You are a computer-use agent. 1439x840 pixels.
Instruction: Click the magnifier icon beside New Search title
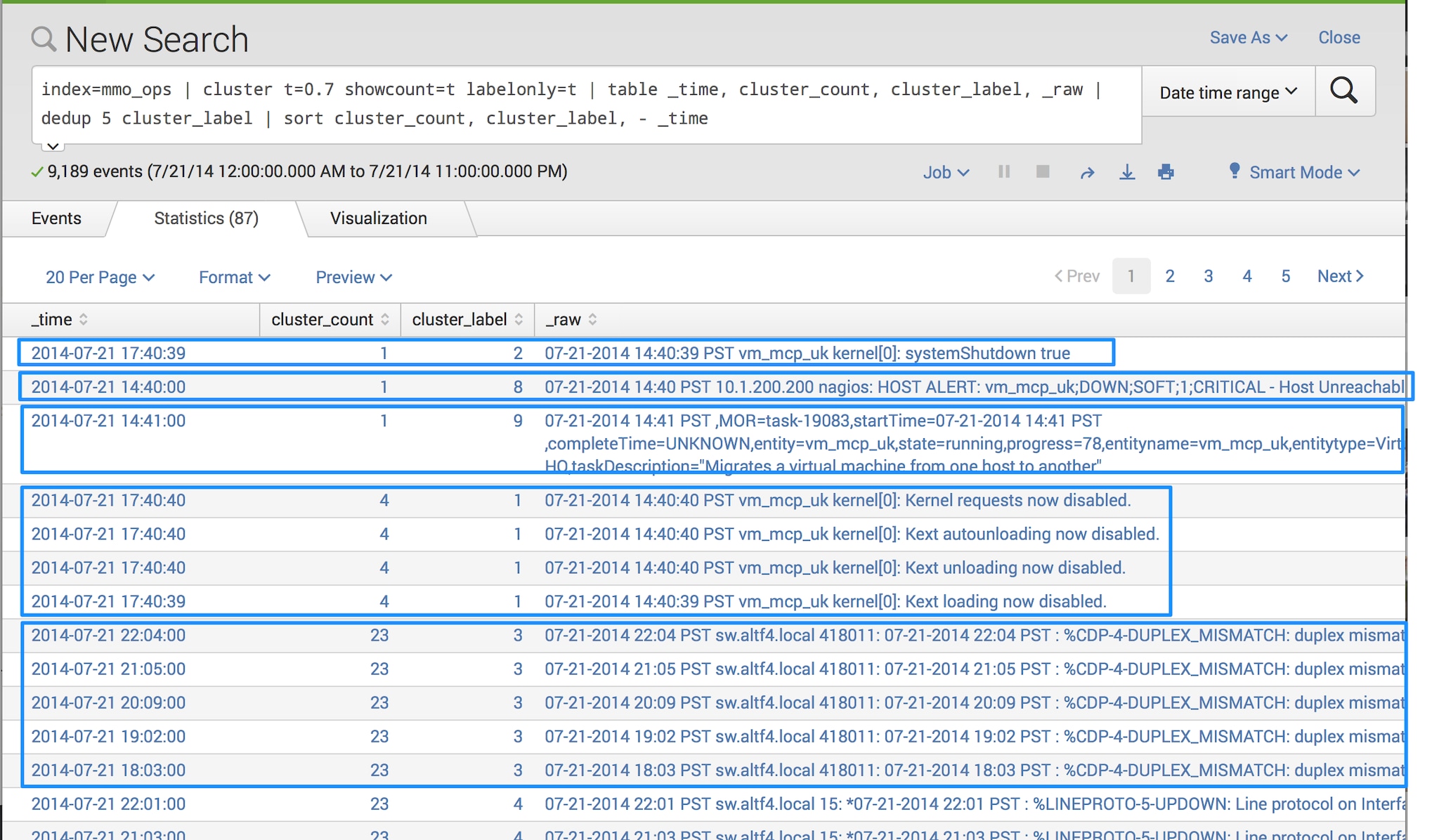click(44, 39)
